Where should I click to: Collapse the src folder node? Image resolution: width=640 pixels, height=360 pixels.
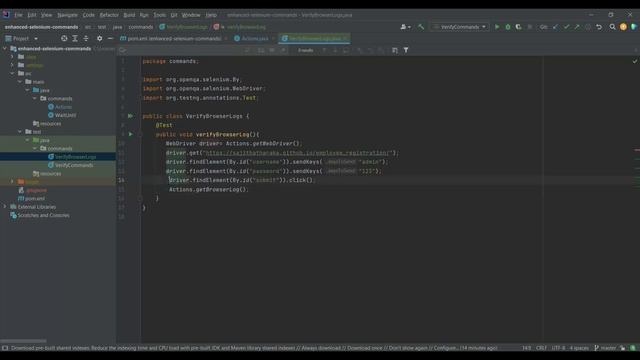[x=12, y=73]
